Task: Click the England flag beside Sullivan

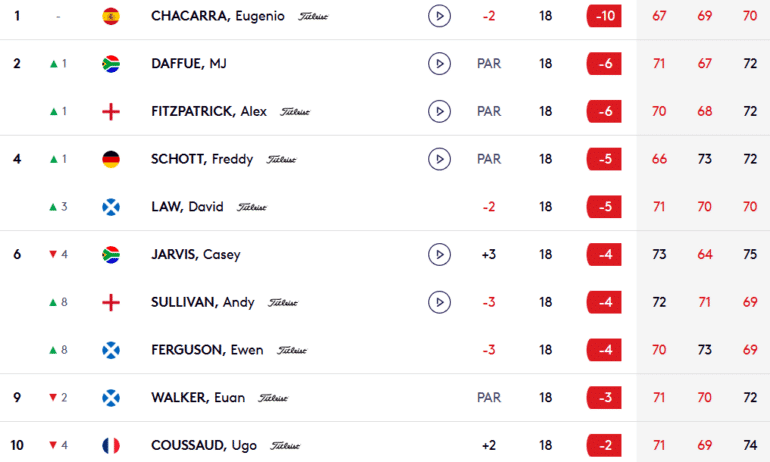Action: coord(111,302)
